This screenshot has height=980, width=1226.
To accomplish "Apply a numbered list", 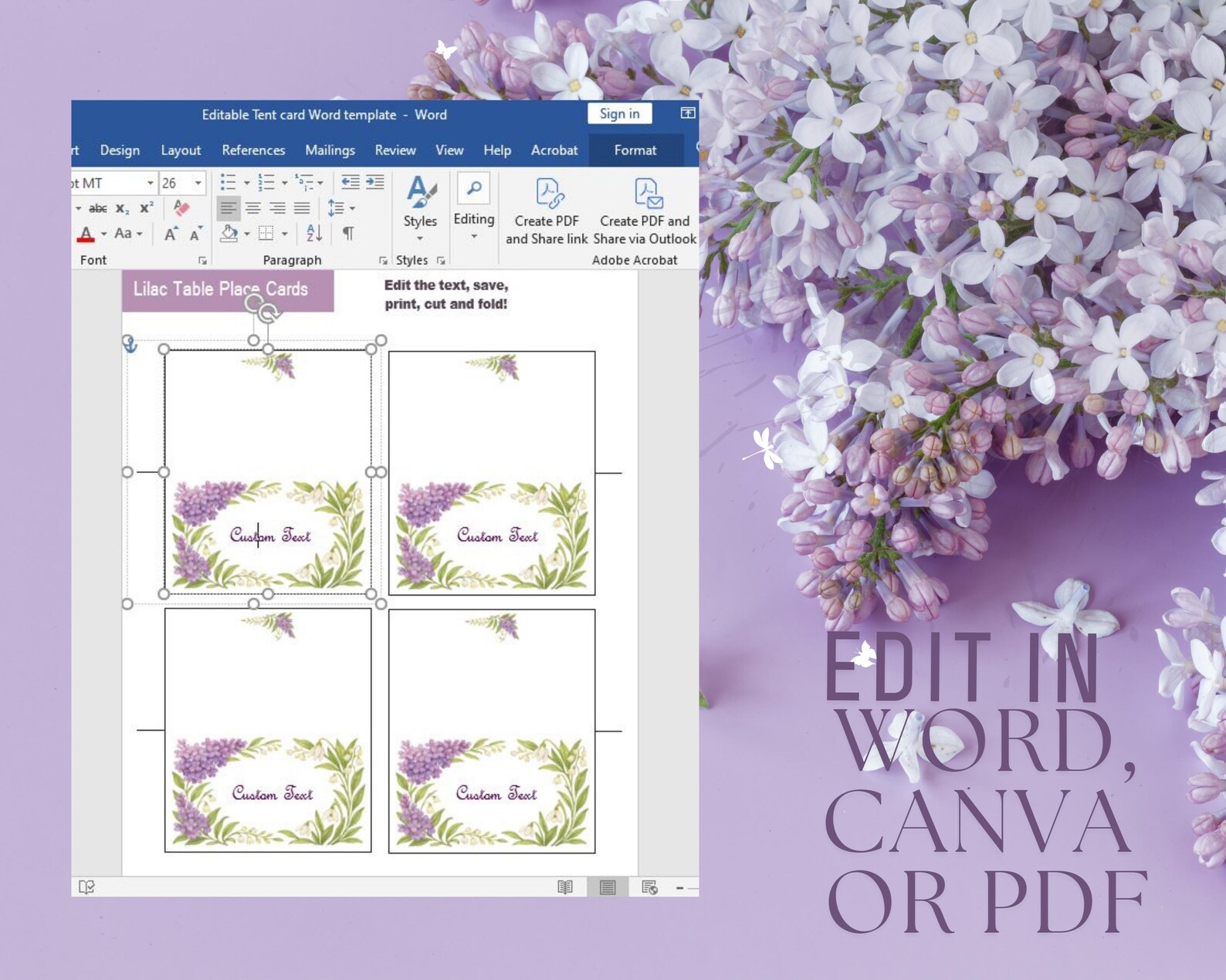I will pos(266,183).
